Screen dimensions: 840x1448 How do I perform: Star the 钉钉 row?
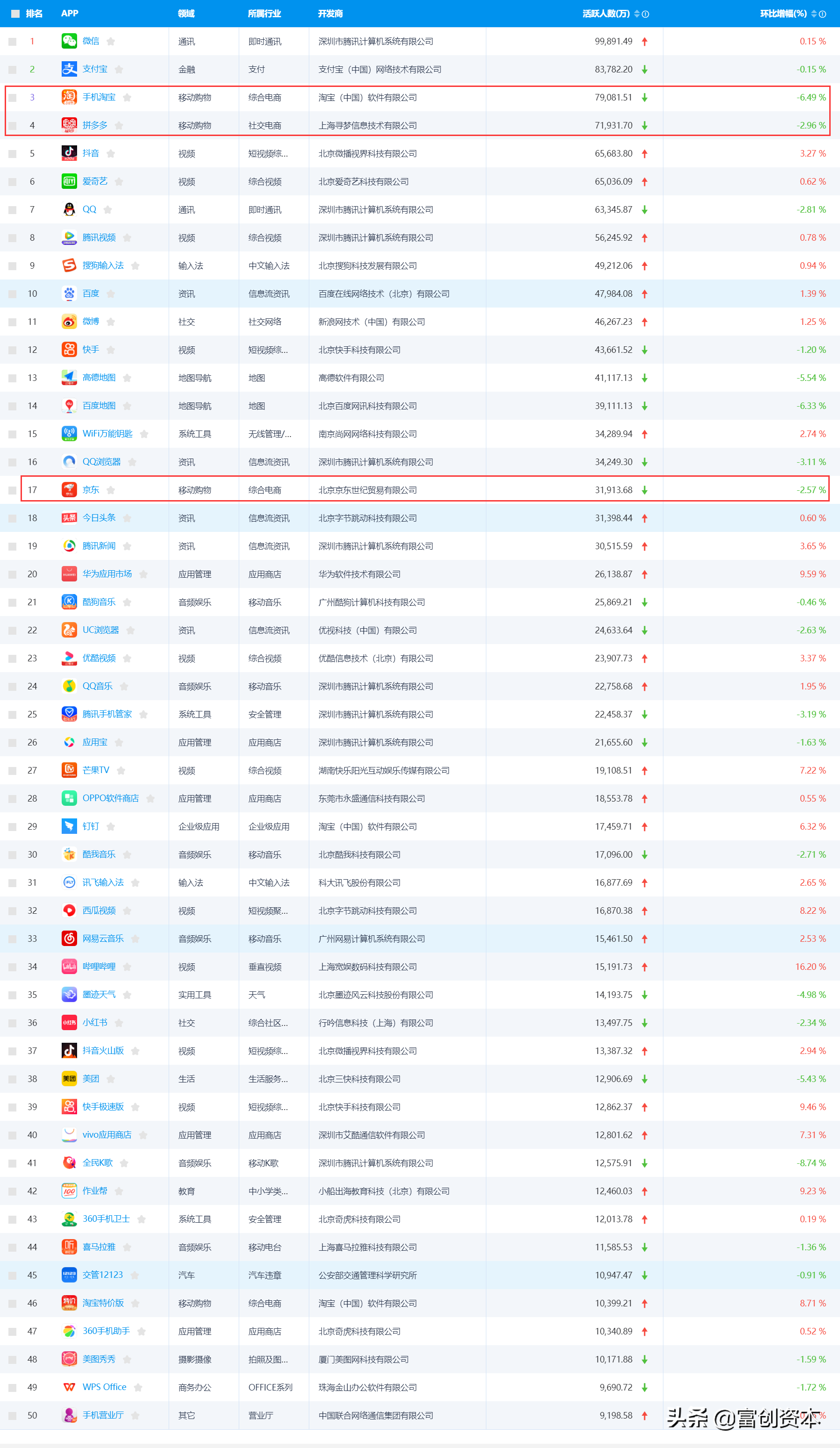[111, 827]
